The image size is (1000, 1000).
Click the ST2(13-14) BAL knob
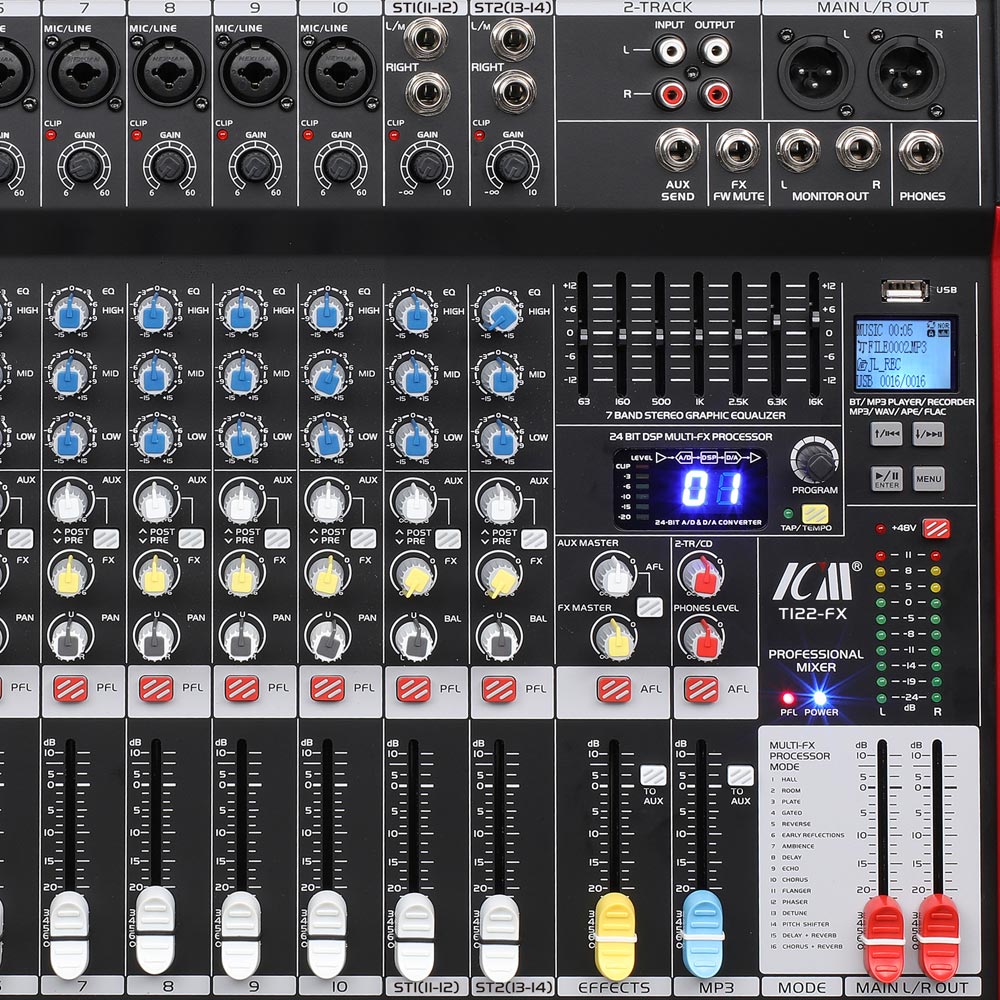point(499,637)
